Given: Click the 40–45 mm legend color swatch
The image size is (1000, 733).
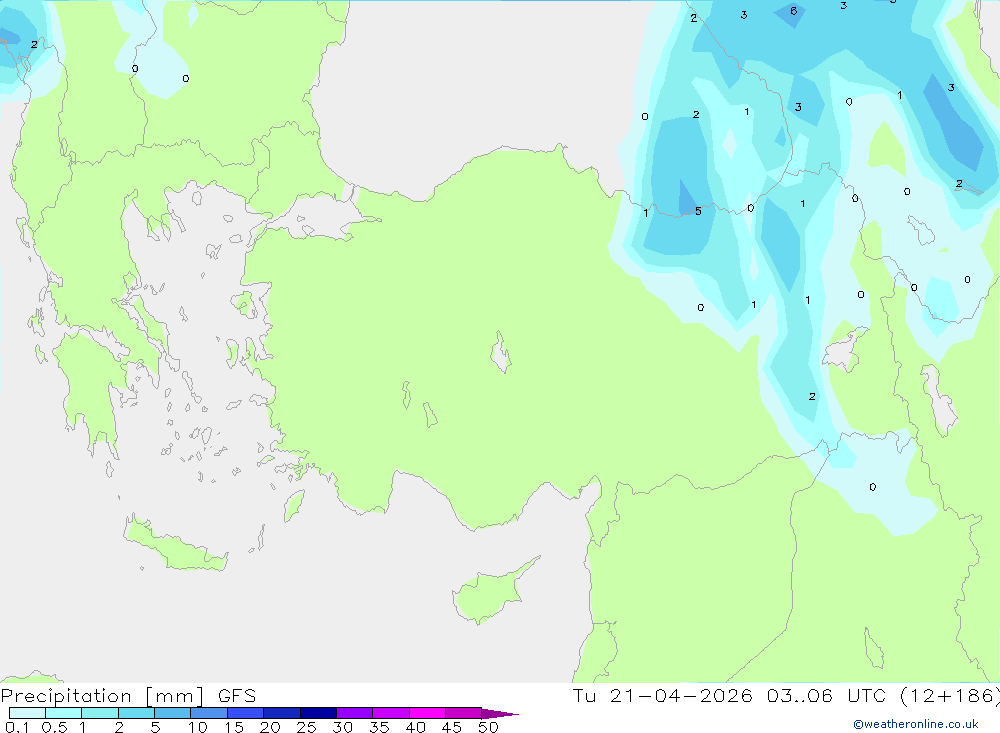Looking at the screenshot, I should tap(427, 713).
